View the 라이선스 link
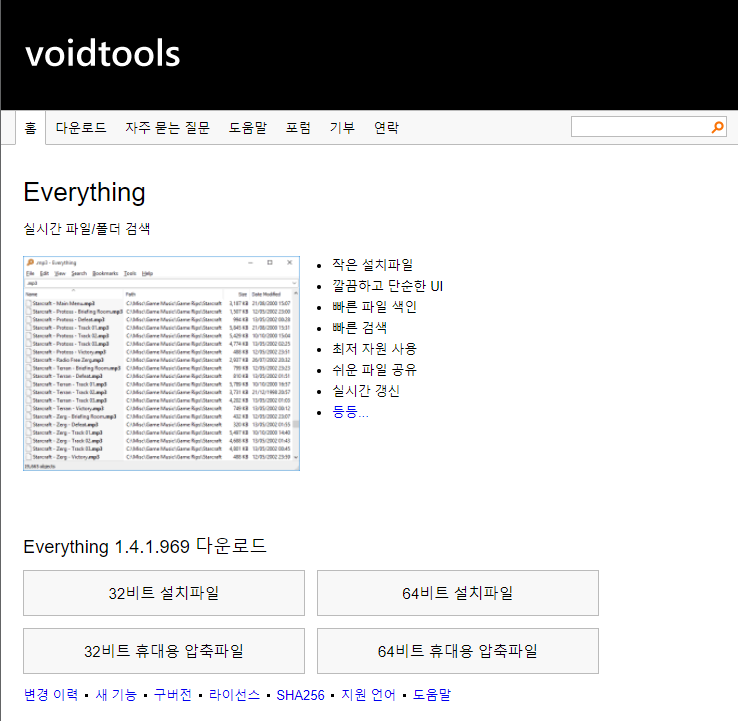Image resolution: width=738 pixels, height=721 pixels. [234, 695]
